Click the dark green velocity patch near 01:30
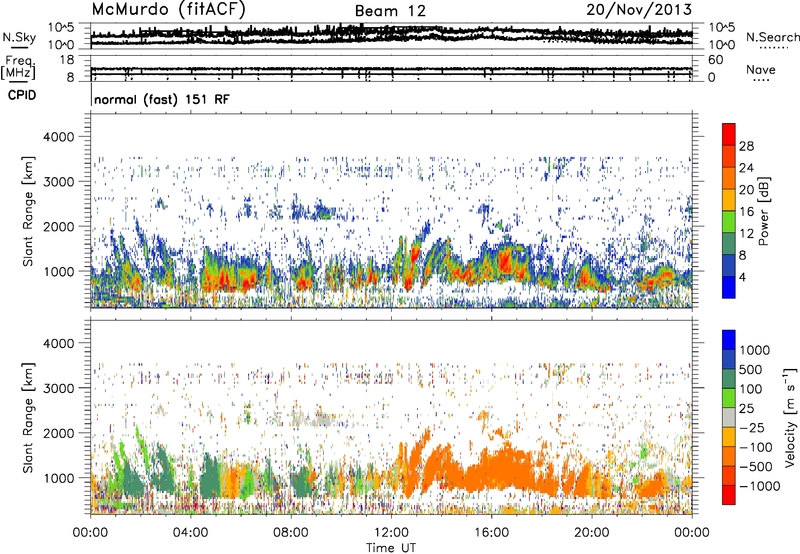Screen dimensions: 800x554 pyautogui.click(x=132, y=482)
